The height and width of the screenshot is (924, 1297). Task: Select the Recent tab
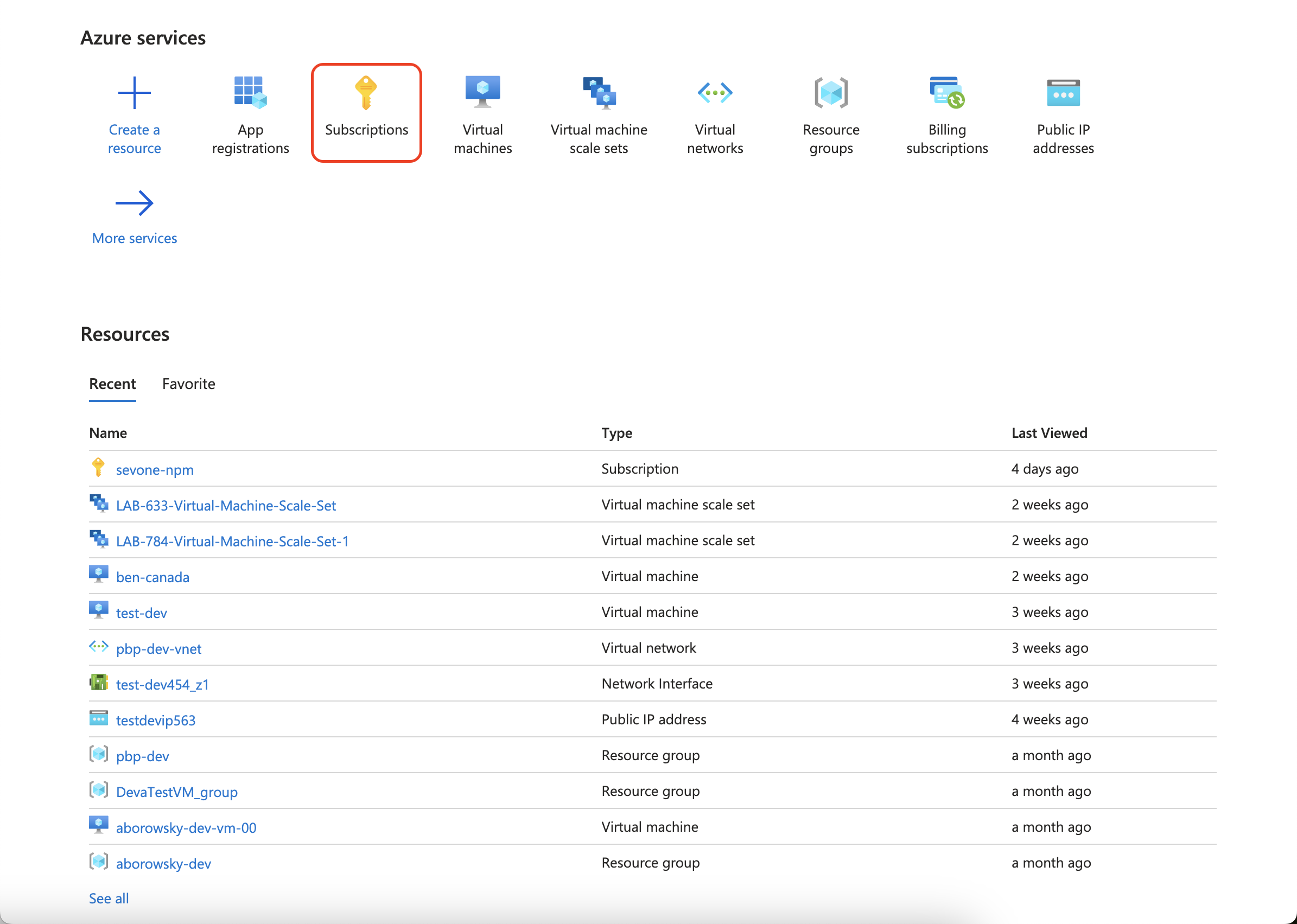click(x=113, y=384)
